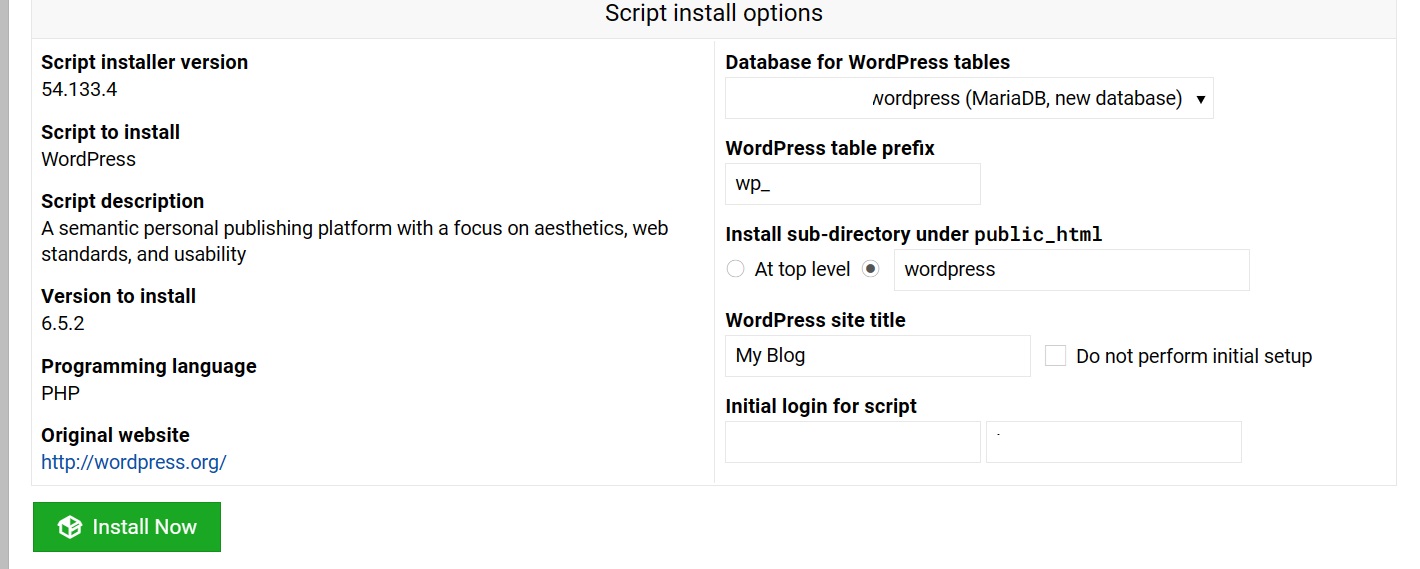Screen dimensions: 1420x569
Task: Open the Database for WordPress tables dropdown
Action: click(x=969, y=98)
